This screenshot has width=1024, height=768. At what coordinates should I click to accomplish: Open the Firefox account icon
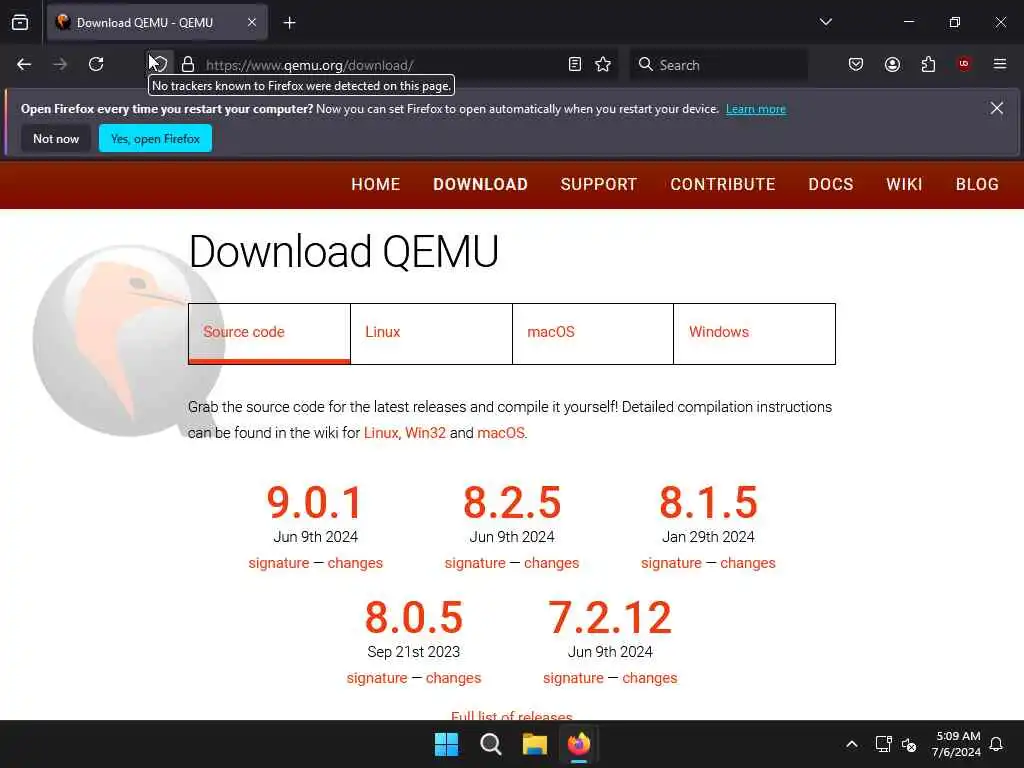(x=892, y=65)
